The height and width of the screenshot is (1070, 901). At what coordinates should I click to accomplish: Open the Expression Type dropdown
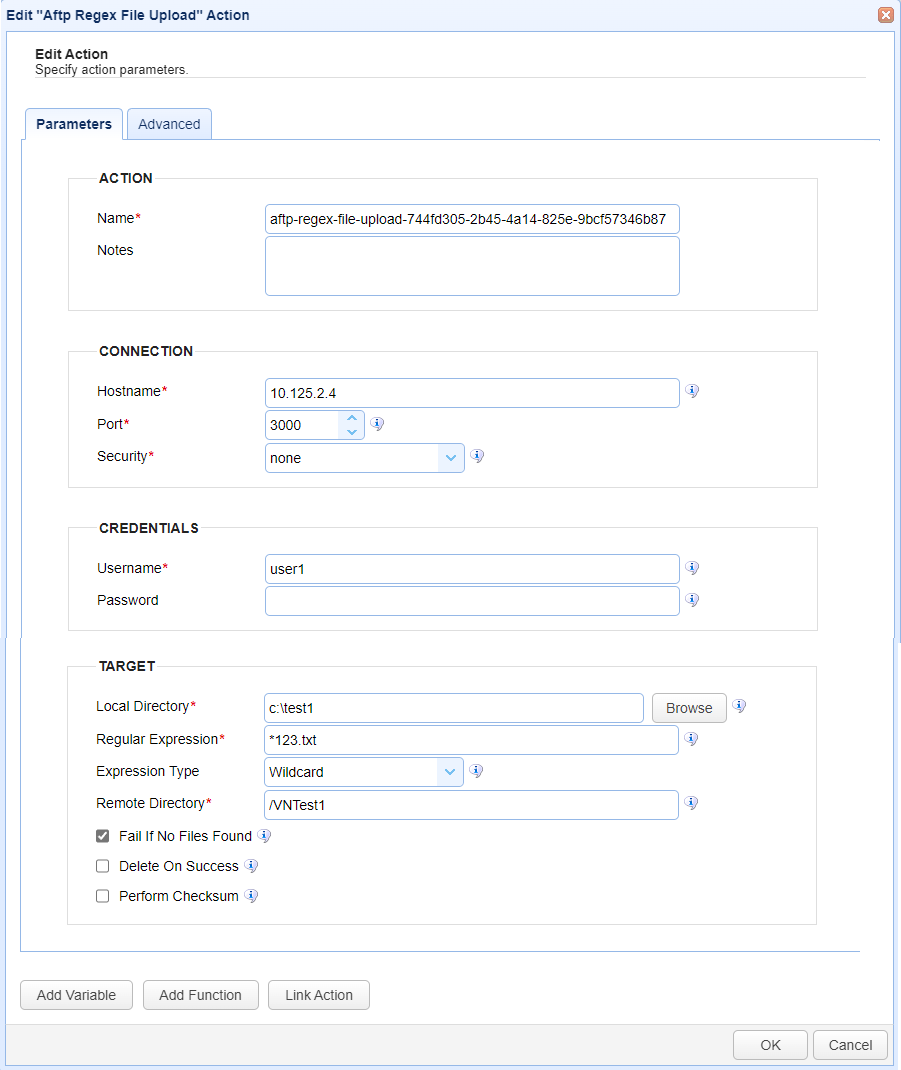coord(450,771)
